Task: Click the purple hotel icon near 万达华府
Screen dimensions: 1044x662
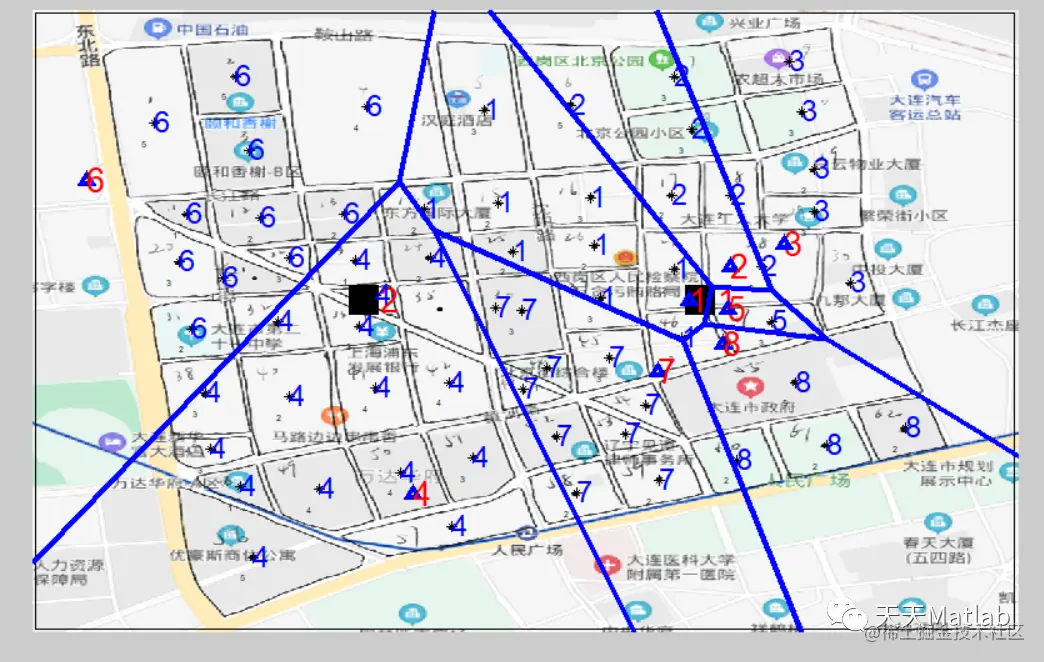Action: point(112,442)
